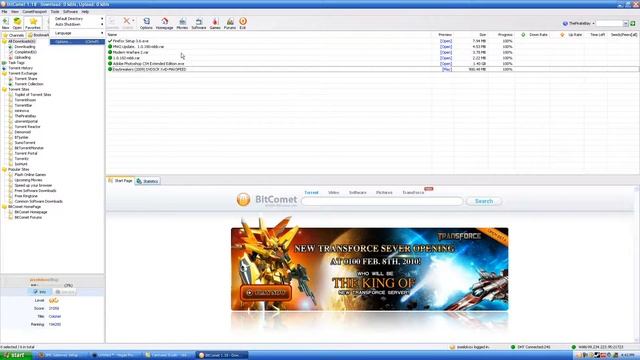
Task: Expand the Auto Shutdown submenu
Action: [77, 24]
